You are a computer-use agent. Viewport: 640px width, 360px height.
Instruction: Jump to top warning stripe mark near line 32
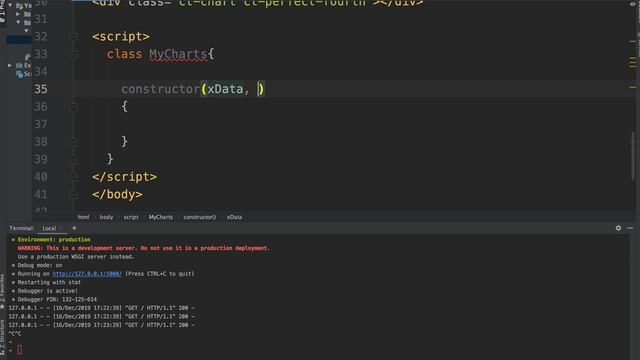click(x=632, y=41)
